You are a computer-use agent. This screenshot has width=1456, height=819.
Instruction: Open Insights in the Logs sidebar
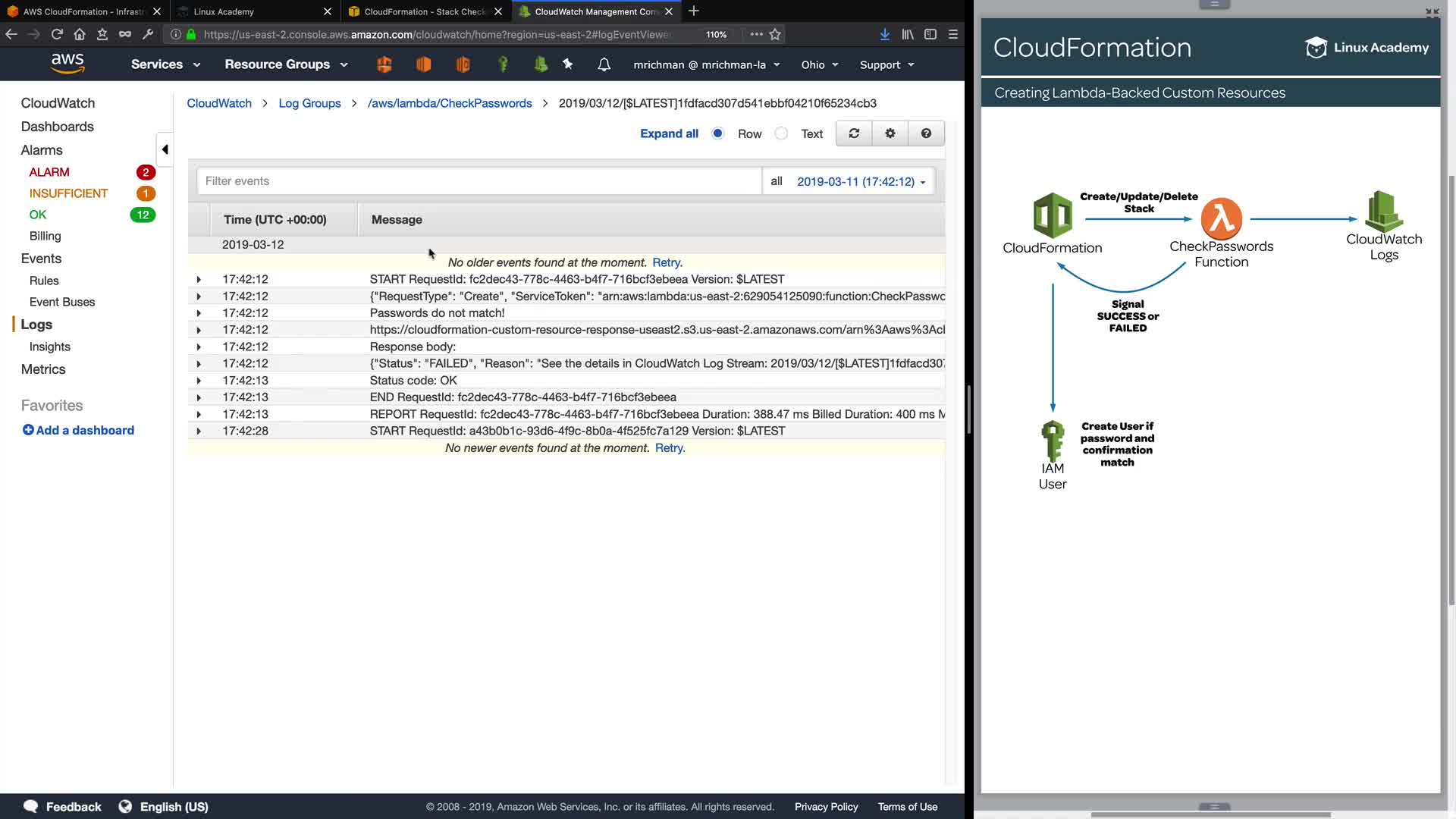coord(49,347)
